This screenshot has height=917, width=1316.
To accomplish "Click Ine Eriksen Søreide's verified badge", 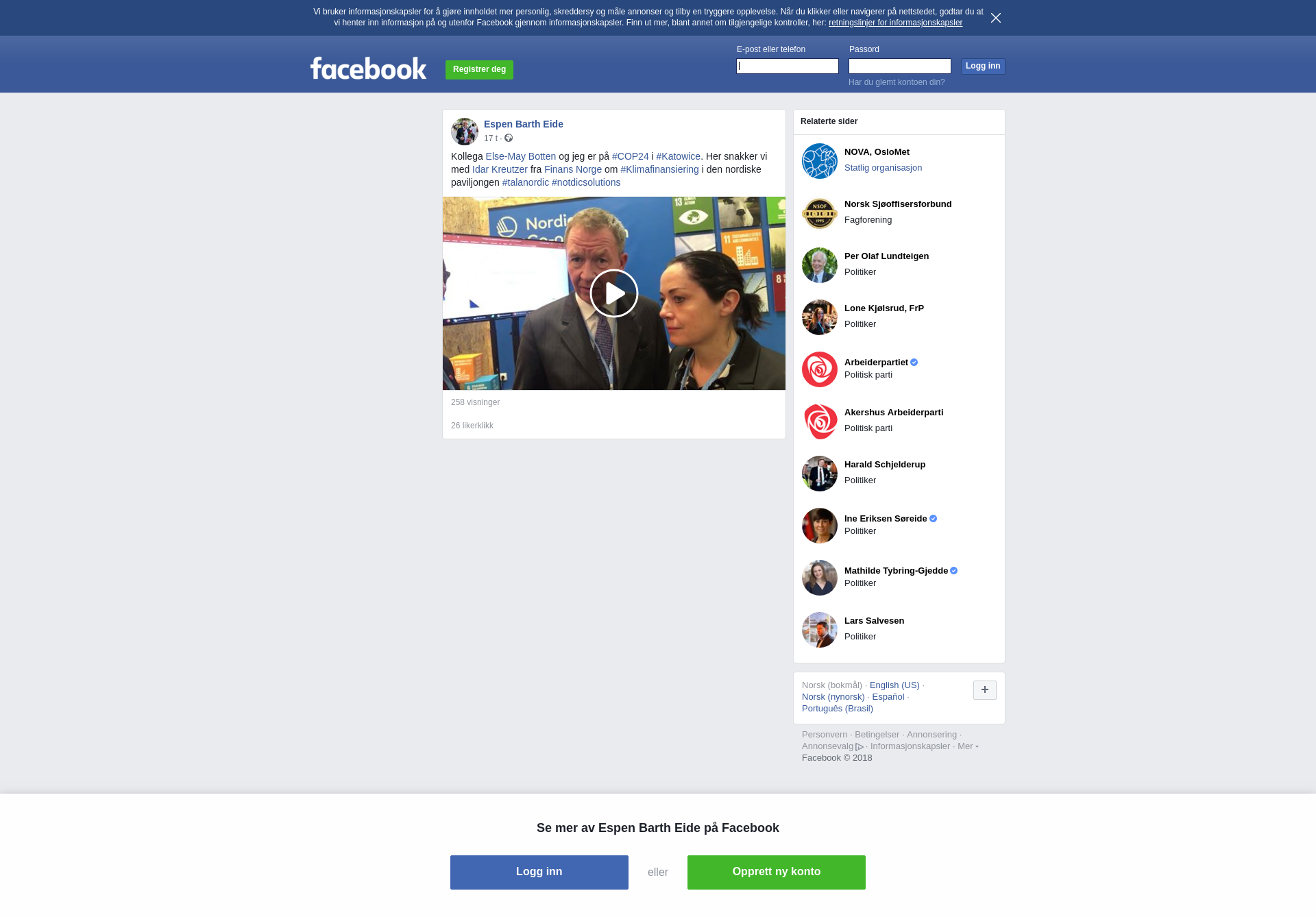I will [x=933, y=519].
